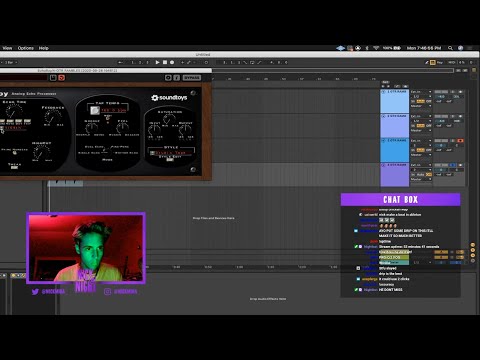Disarm the red record arm on third track
This screenshot has width=480, height=360.
pyautogui.click(x=460, y=140)
